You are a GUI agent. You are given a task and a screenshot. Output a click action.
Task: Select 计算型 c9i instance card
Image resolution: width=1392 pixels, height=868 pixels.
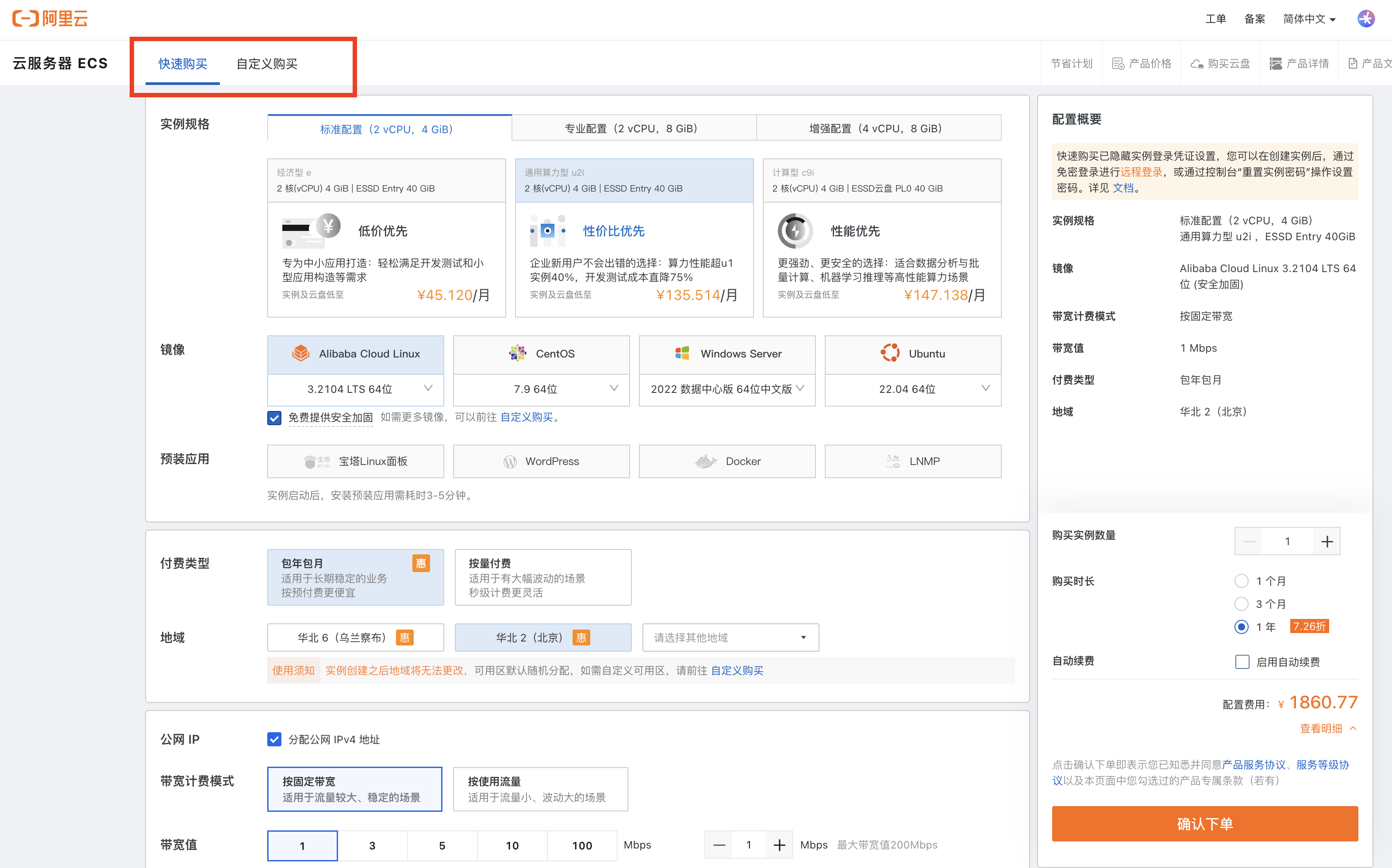882,238
